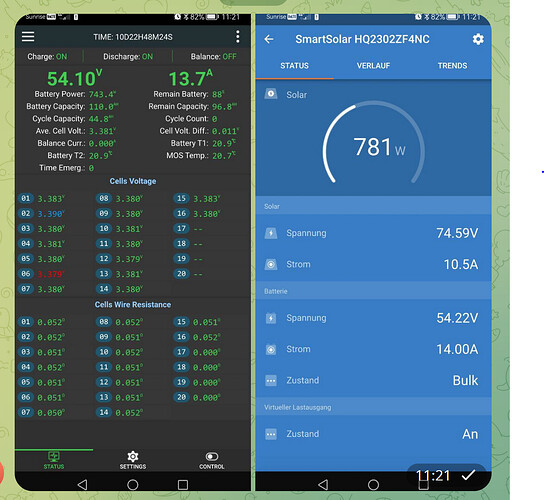Tap solar Spannung value 74.59V
This screenshot has width=544, height=500.
(x=457, y=233)
